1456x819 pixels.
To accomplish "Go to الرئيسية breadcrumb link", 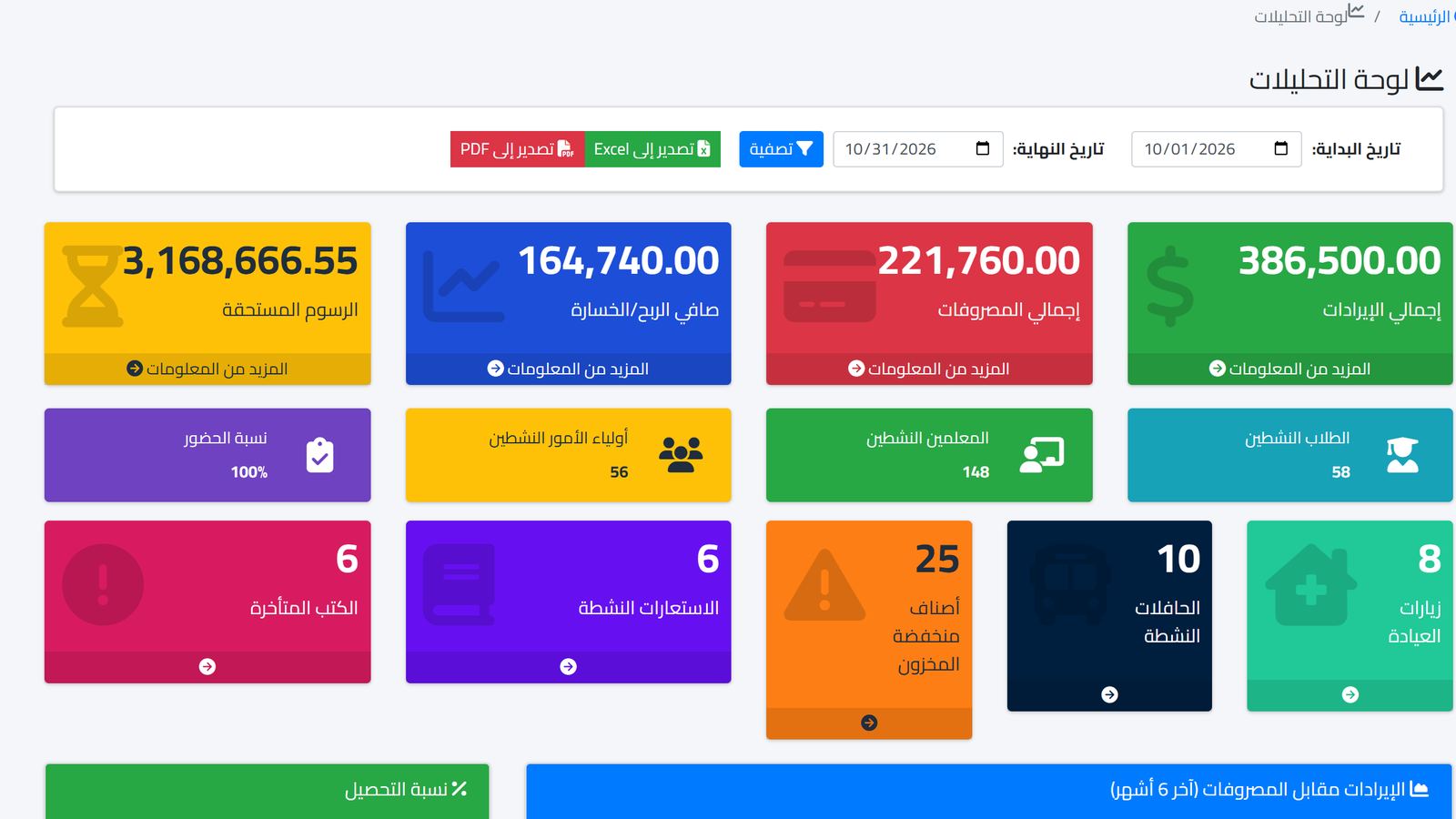I will (x=1425, y=17).
